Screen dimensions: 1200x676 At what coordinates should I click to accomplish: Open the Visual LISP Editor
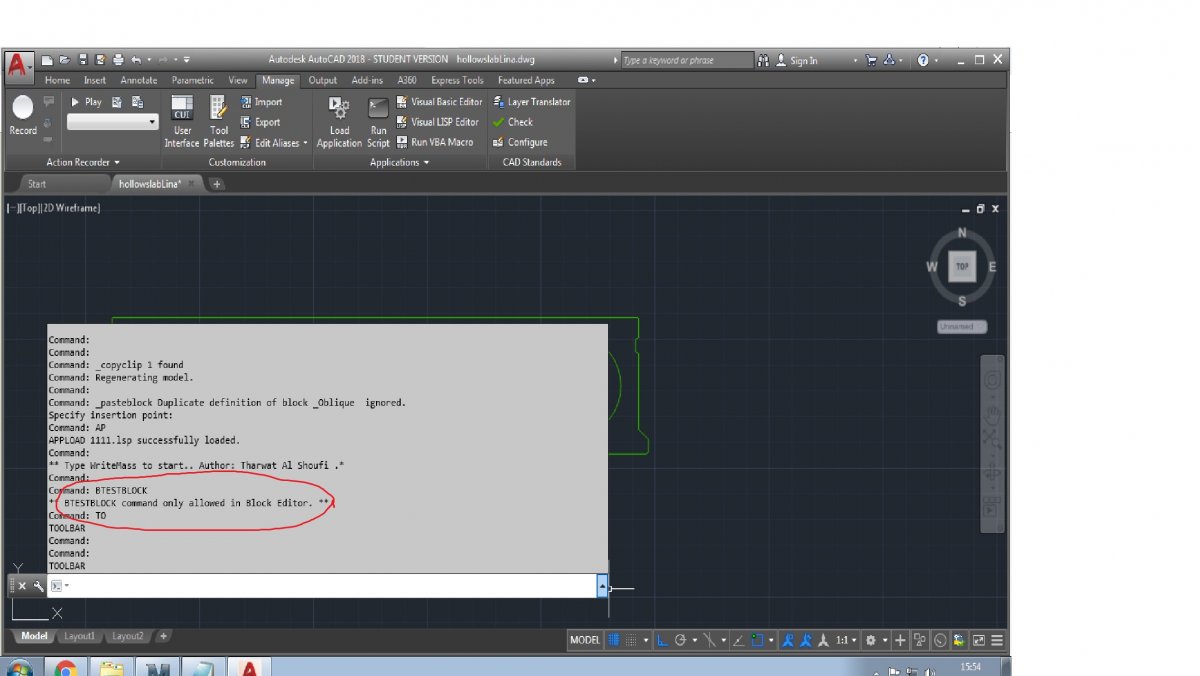point(438,122)
